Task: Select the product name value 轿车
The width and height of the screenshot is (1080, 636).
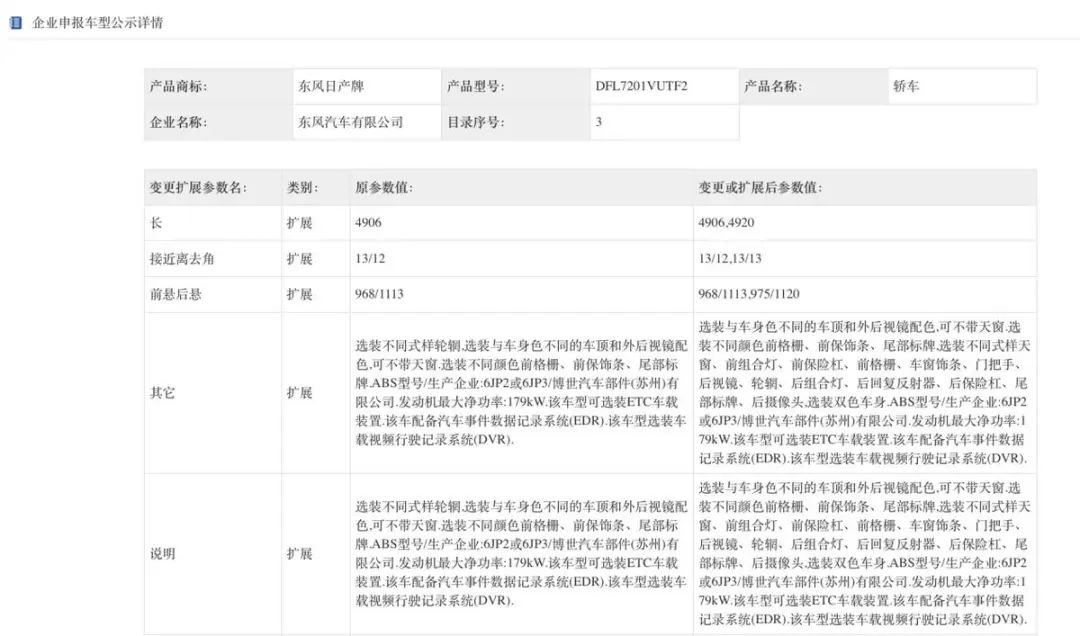Action: (906, 86)
